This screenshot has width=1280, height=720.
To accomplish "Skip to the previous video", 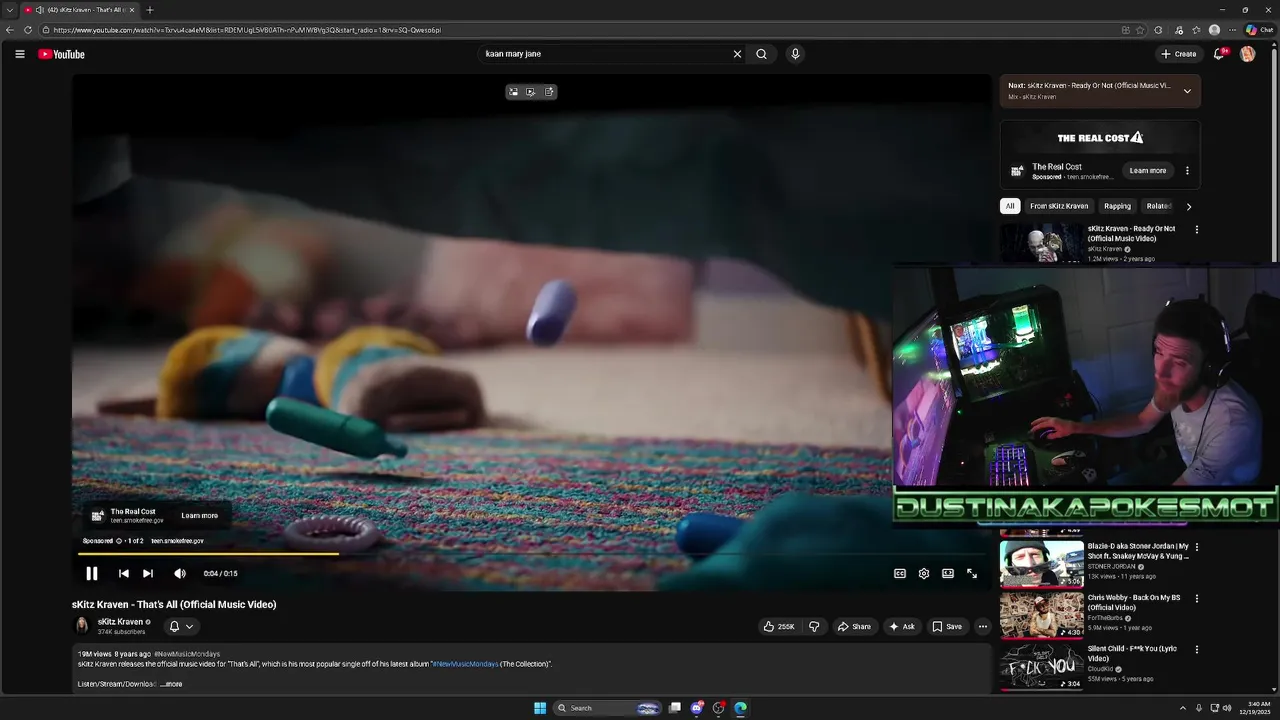I will pyautogui.click(x=123, y=573).
